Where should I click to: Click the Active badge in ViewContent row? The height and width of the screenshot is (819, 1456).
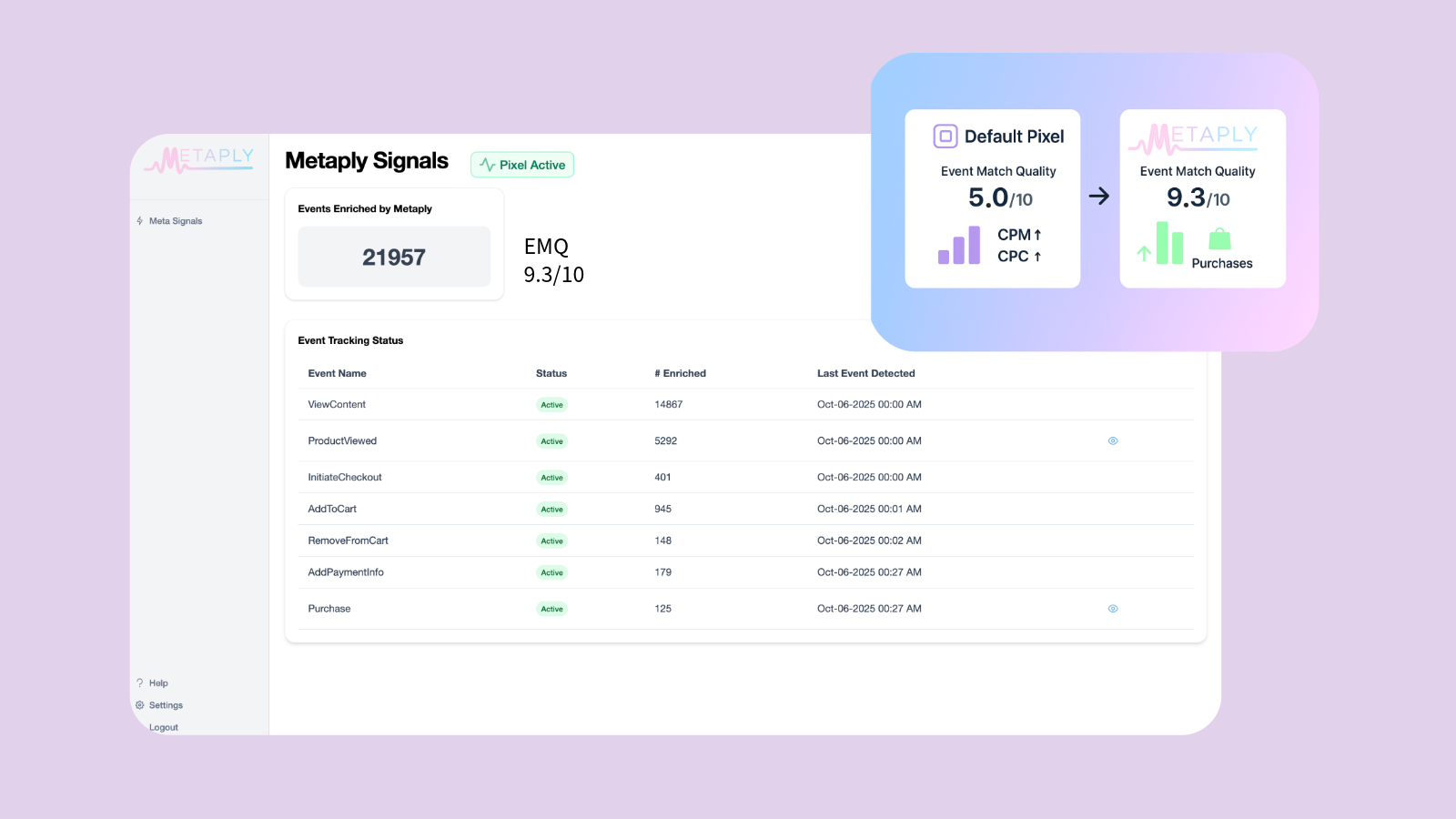[552, 405]
